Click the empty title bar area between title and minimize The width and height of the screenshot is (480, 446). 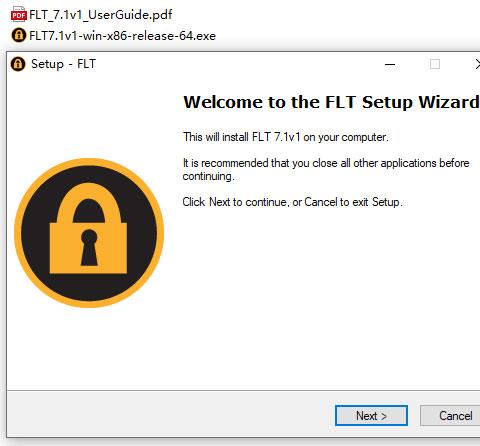pos(240,64)
